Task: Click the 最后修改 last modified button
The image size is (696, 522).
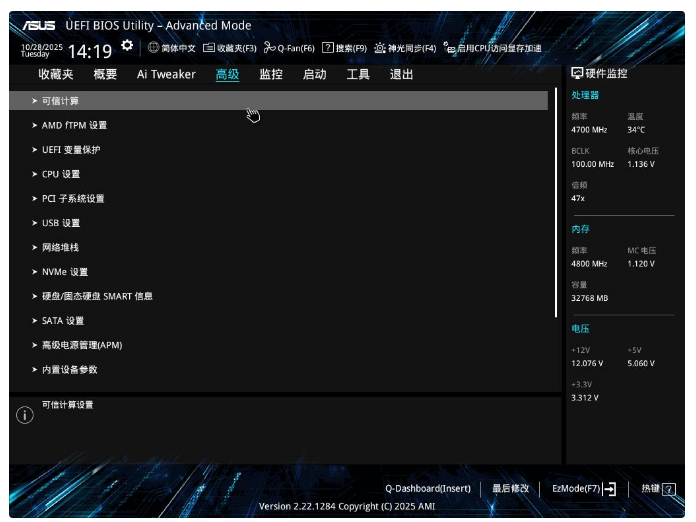Action: pyautogui.click(x=510, y=489)
